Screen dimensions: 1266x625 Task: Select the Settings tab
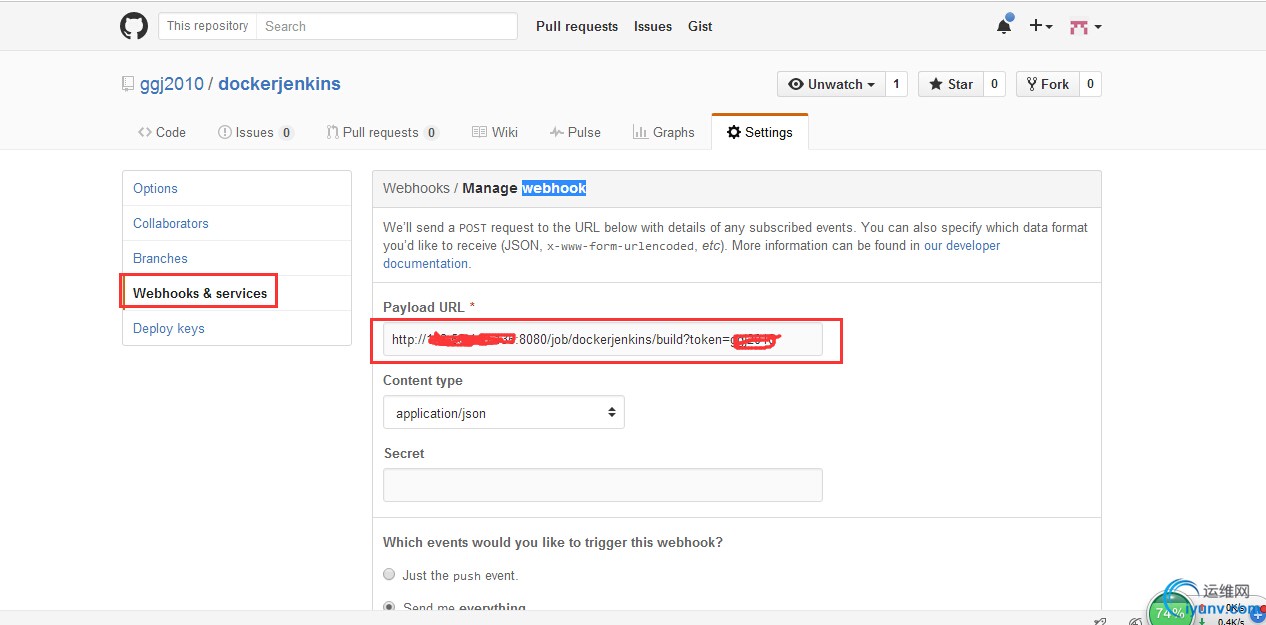760,132
